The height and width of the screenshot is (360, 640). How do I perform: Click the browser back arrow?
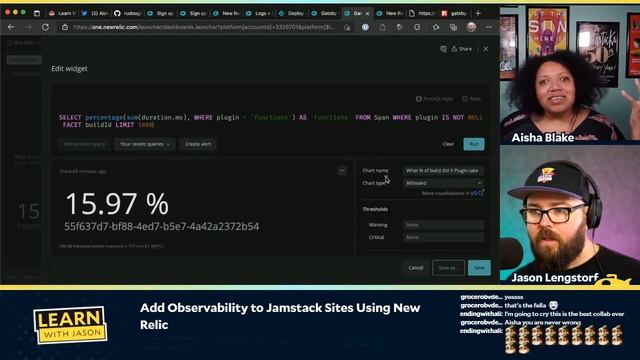click(11, 27)
